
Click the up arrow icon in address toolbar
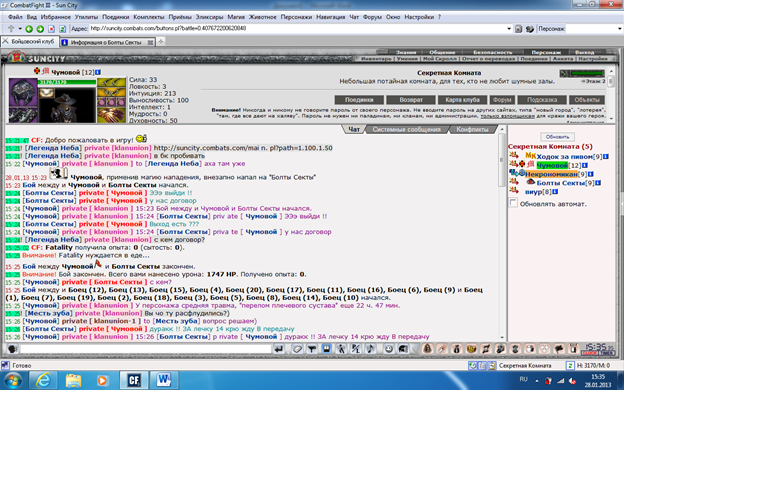pyautogui.click(x=11, y=29)
